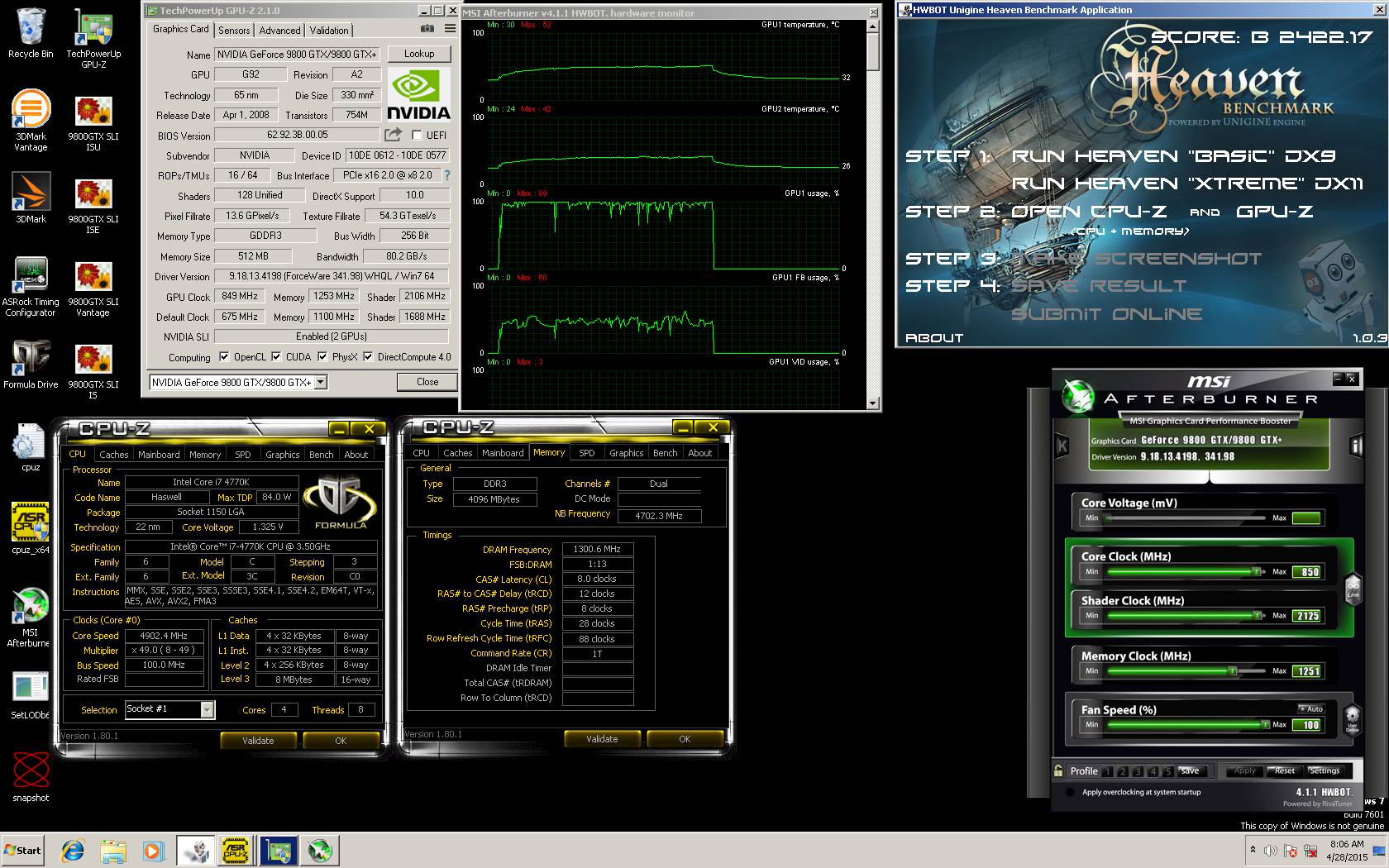Toggle Apply overclocking at system startup
1389x868 pixels.
point(1071,792)
